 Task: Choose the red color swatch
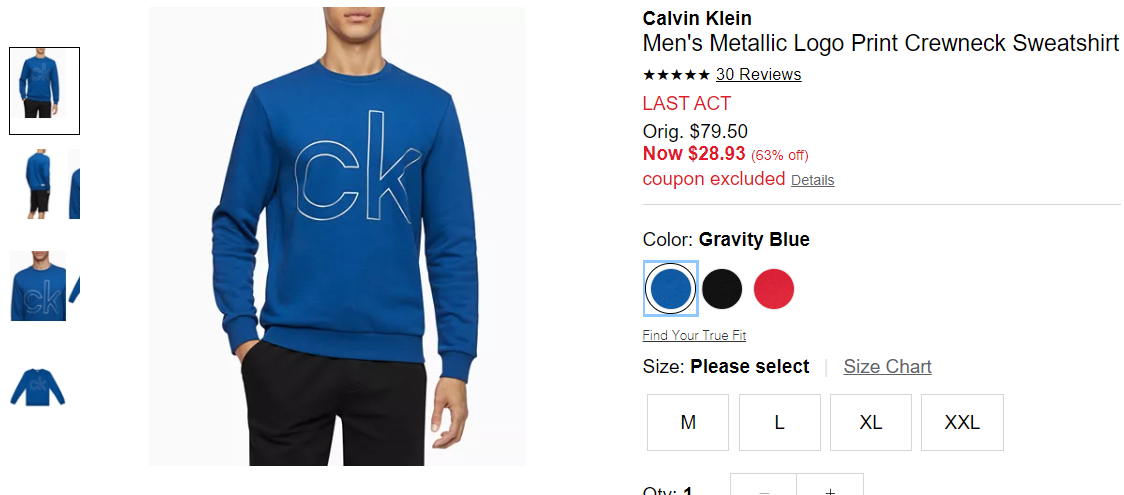point(774,289)
